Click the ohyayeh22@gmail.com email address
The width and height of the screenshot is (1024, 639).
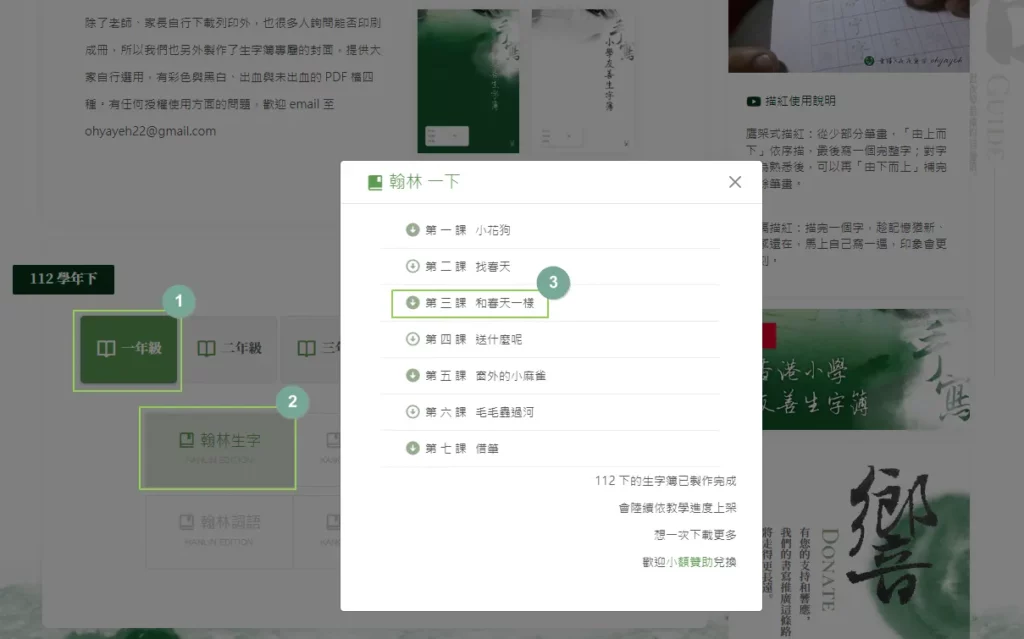[150, 131]
